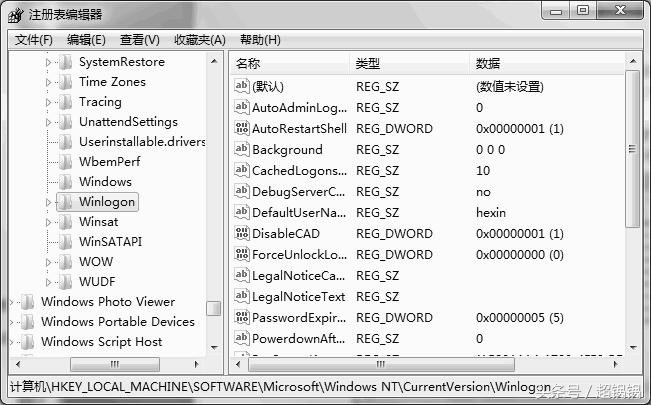651x405 pixels.
Task: Click the data cell 'hexin'
Action: tap(491, 213)
